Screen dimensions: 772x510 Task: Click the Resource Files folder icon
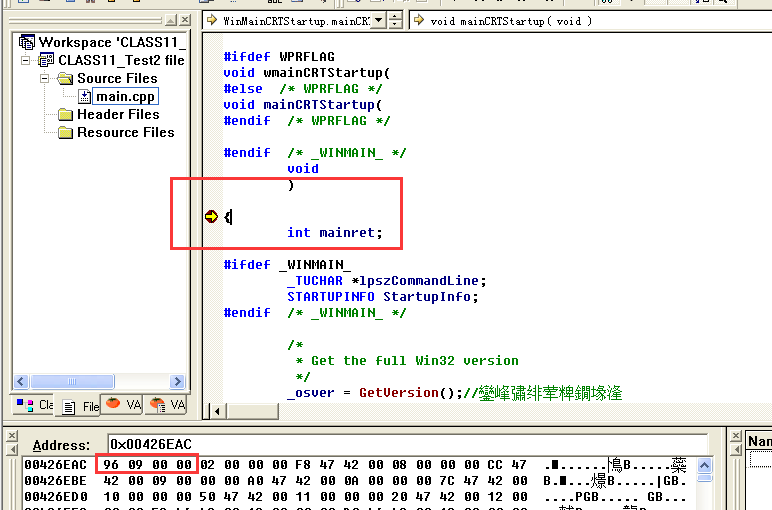[65, 132]
